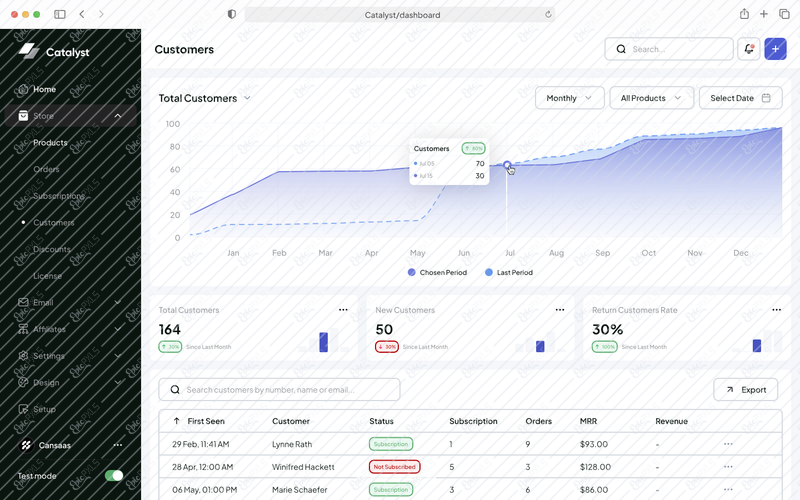Click Winifred Hackett customer name
This screenshot has height=500, width=800.
(x=303, y=467)
